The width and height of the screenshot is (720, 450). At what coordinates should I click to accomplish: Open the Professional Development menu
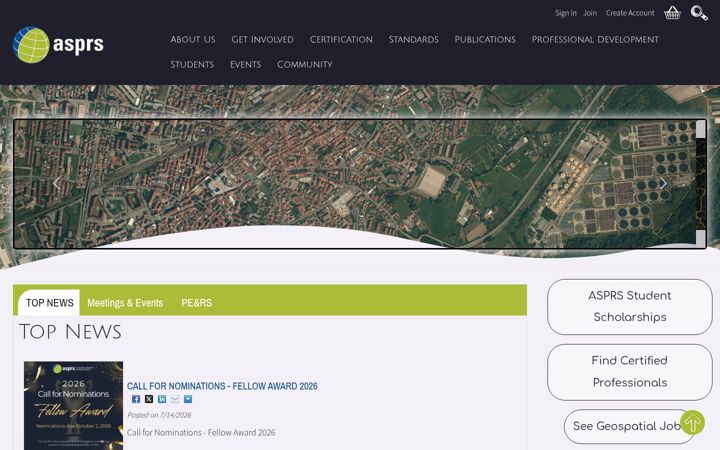point(595,39)
